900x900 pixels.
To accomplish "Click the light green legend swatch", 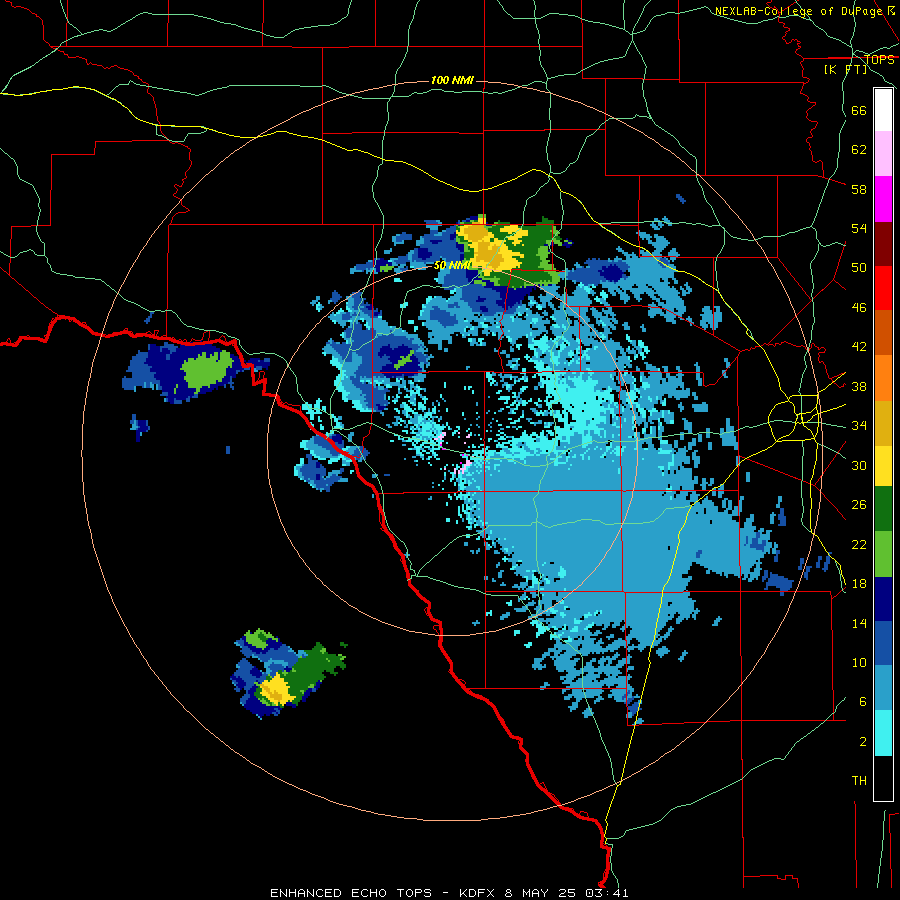I will 883,554.
